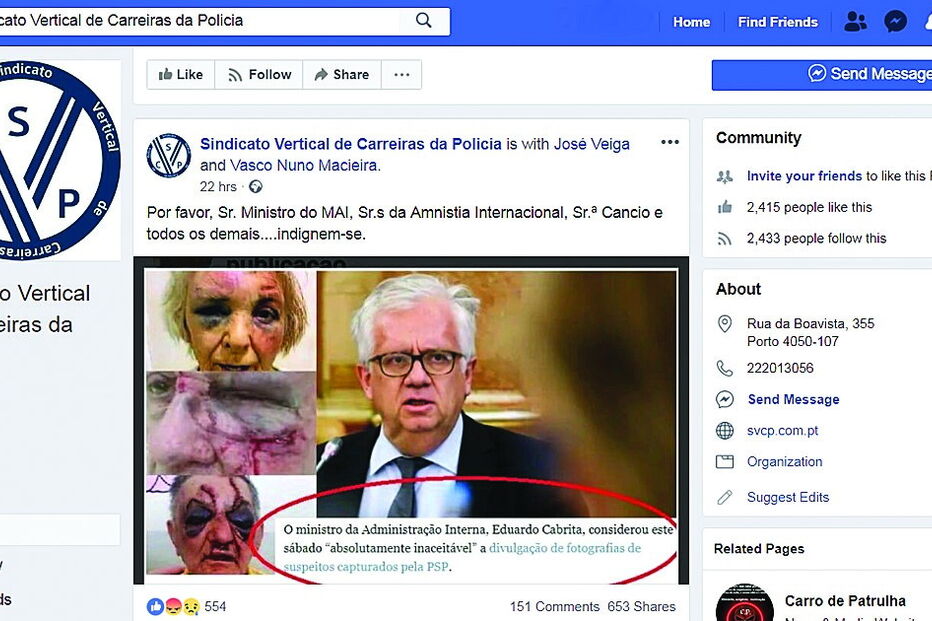Click the Invite your friends link
Screen dimensions: 932x621
807,175
